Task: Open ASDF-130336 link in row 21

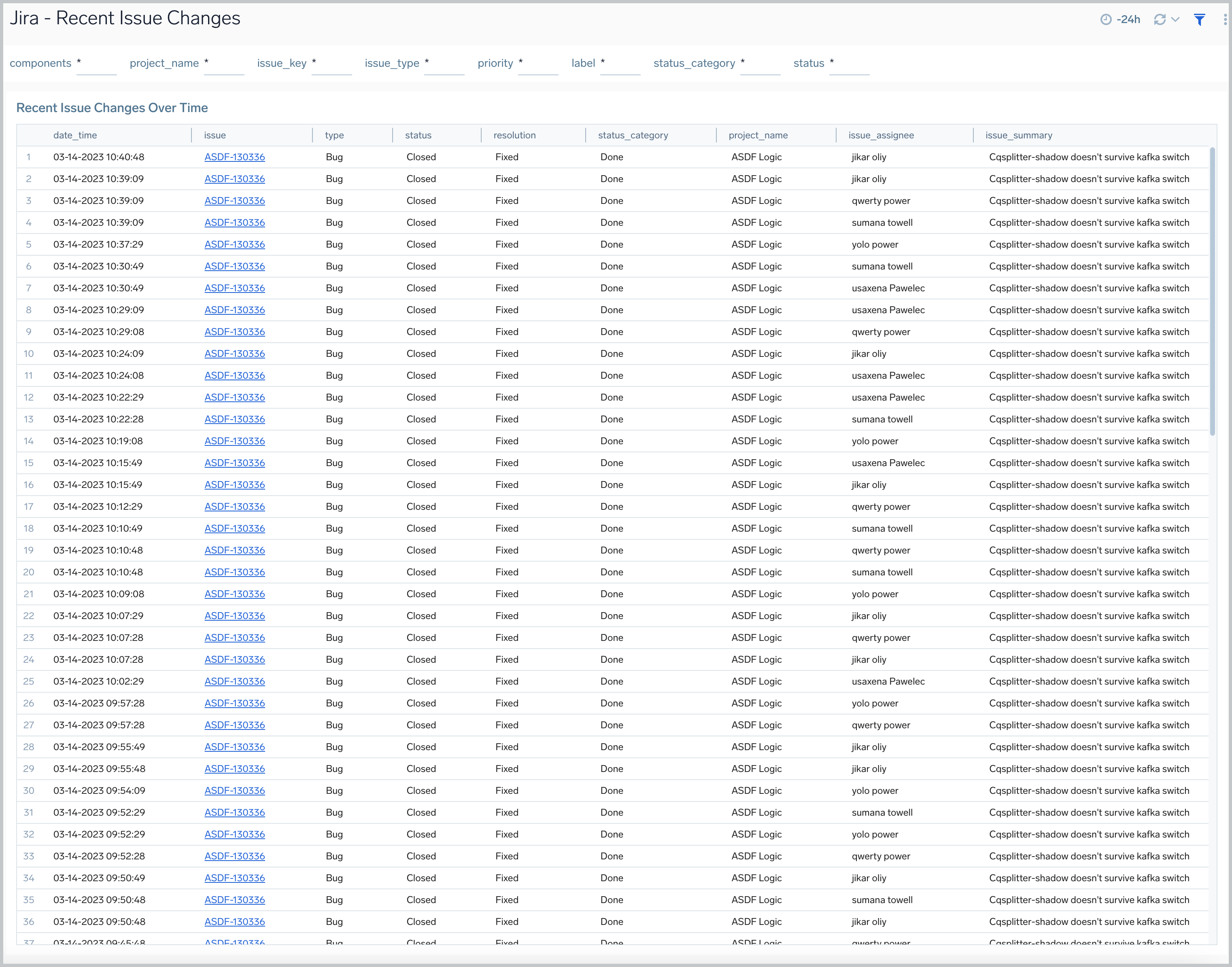Action: tap(234, 594)
